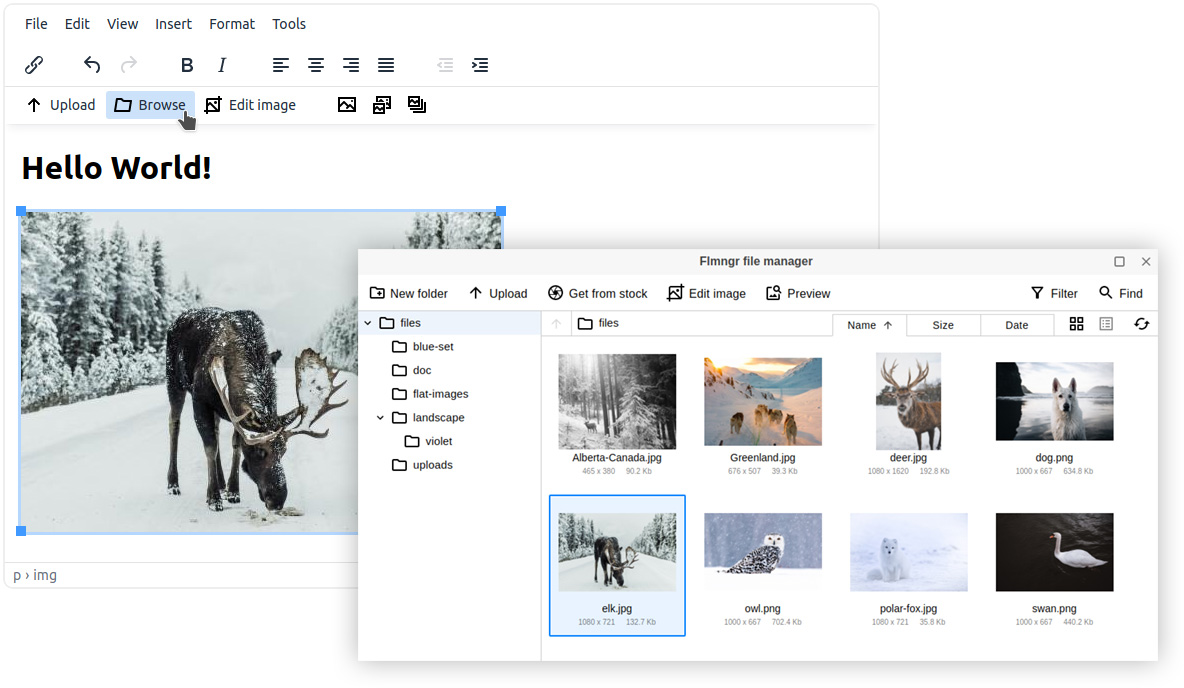
Task: Open the Insert menu
Action: point(174,24)
